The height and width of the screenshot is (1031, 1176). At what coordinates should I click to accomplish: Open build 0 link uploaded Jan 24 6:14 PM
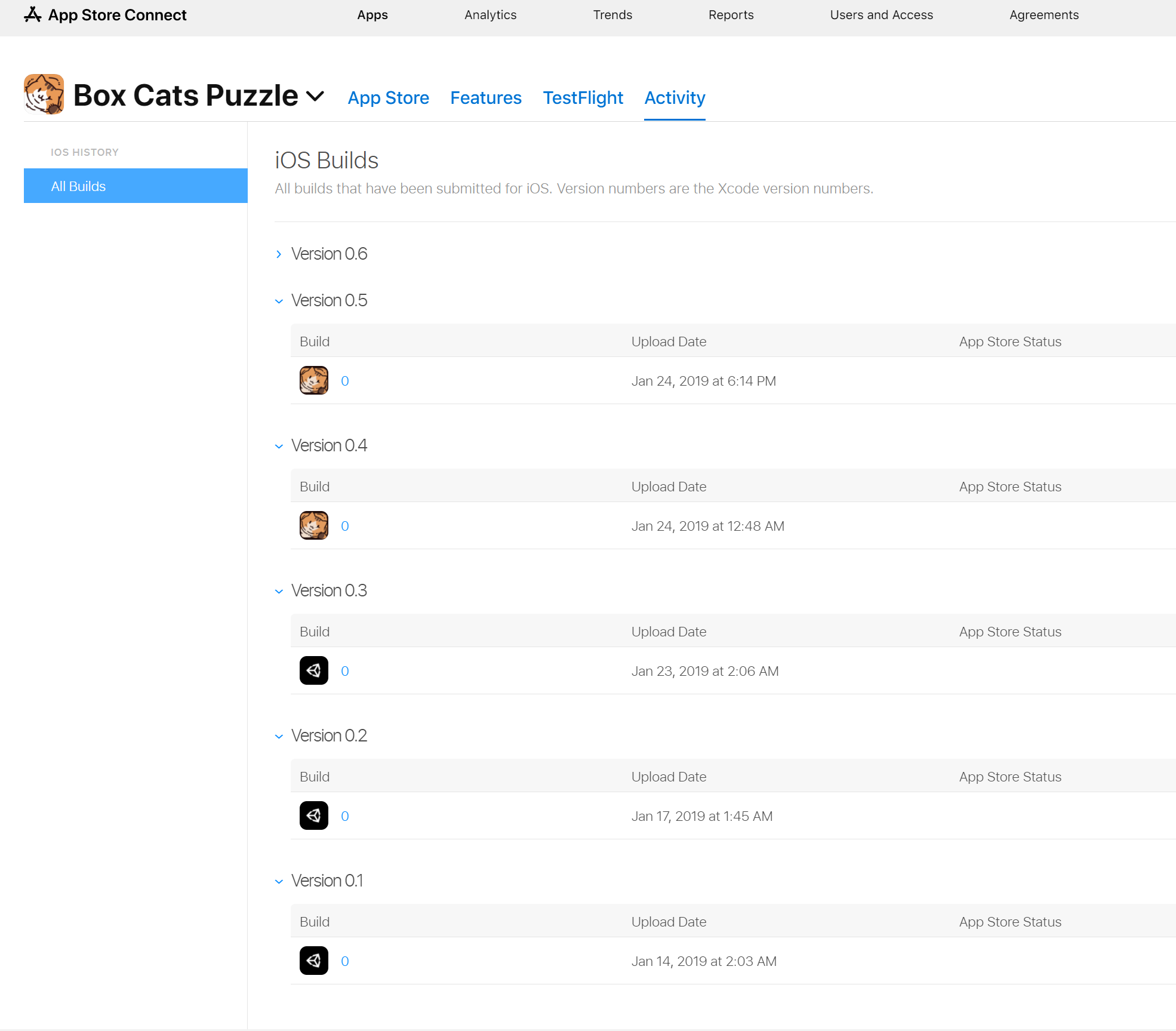pyautogui.click(x=345, y=381)
